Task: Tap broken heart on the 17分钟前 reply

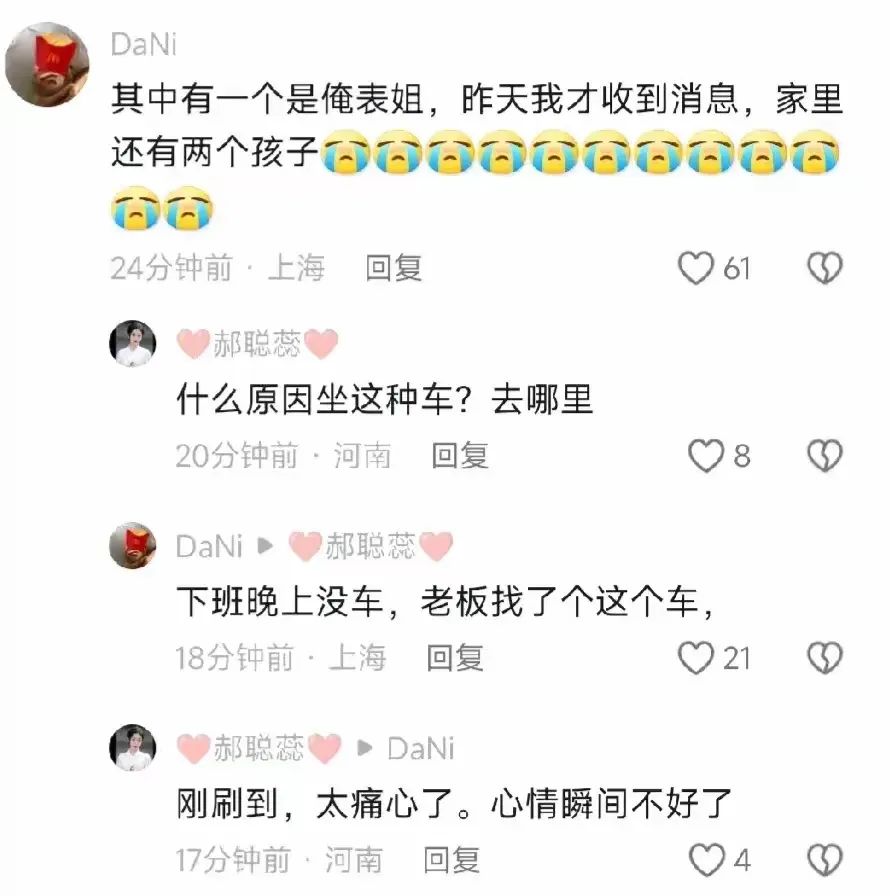Action: (825, 860)
